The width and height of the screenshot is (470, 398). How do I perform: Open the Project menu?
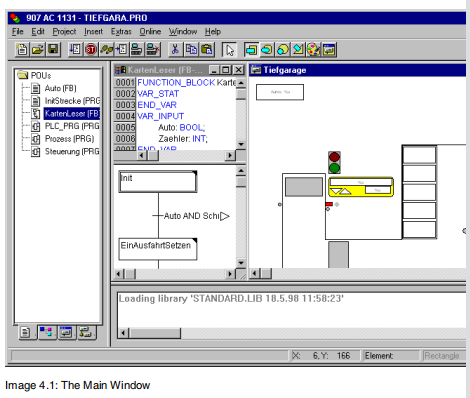click(x=64, y=32)
